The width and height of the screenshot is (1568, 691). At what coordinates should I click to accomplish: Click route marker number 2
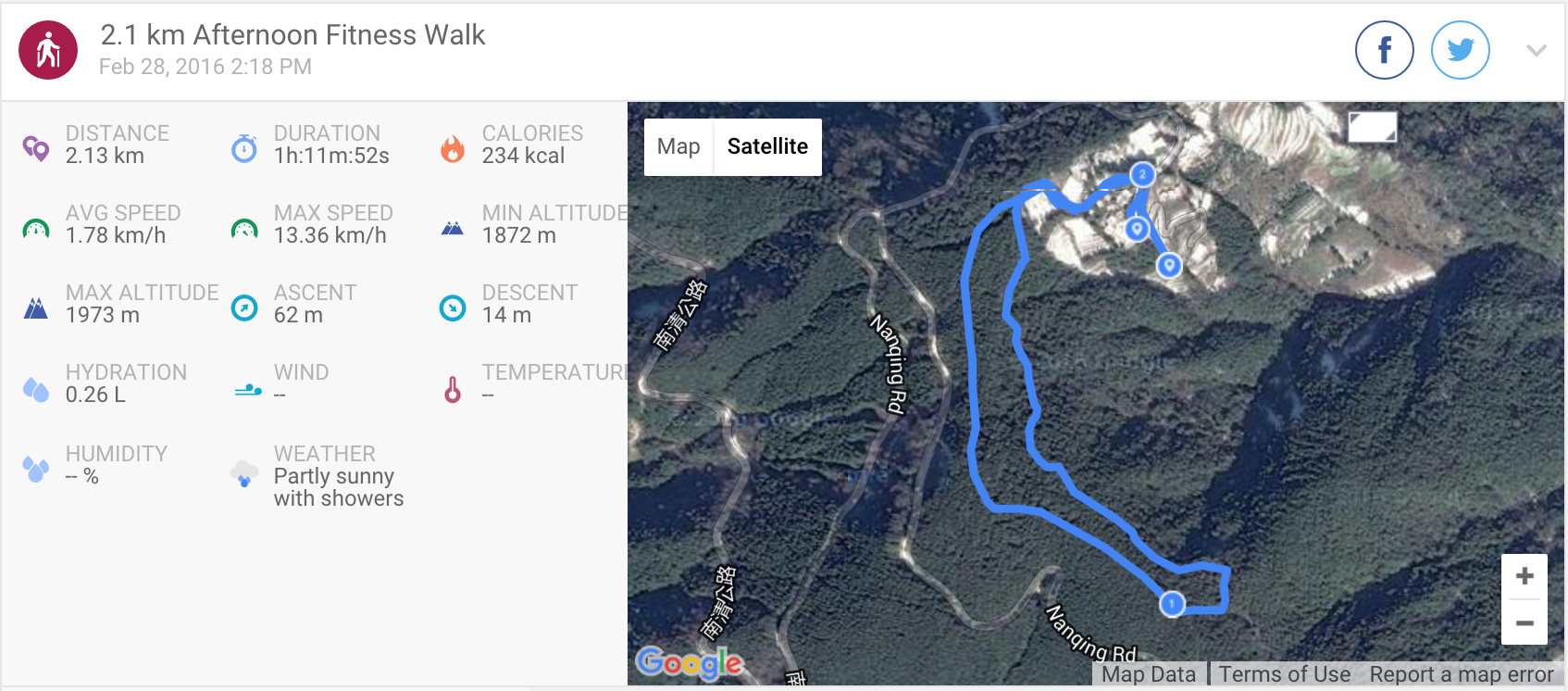click(x=1142, y=174)
